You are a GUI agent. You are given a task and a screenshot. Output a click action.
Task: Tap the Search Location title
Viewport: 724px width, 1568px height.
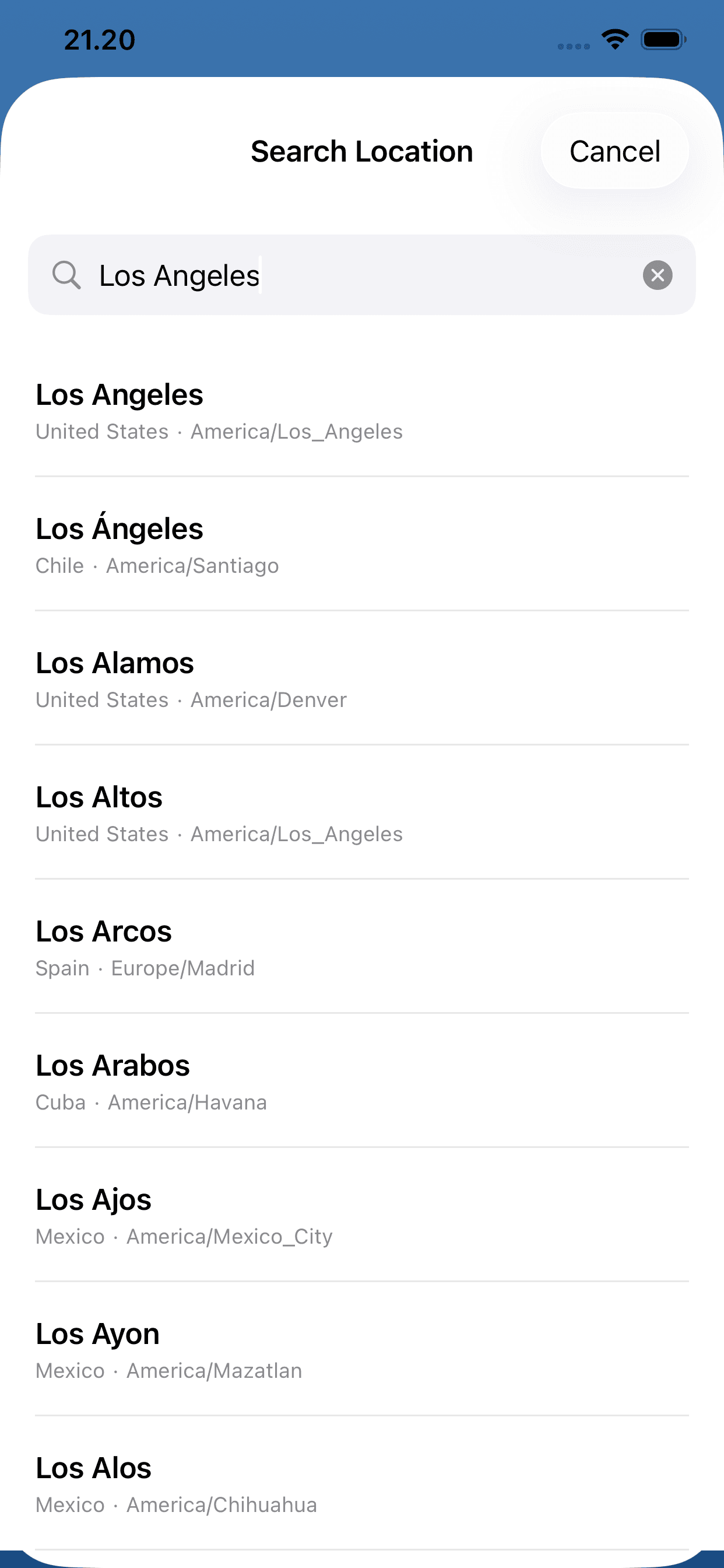[362, 152]
